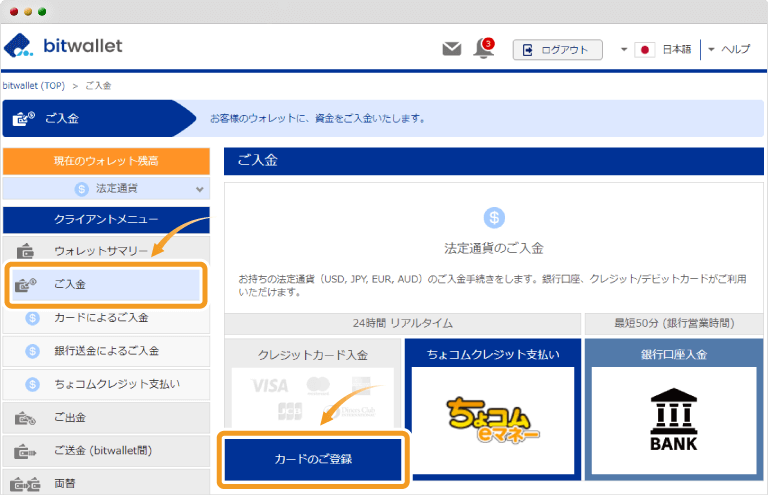Open ご送金 (bitwallet間) menu item
The height and width of the screenshot is (495, 768).
tap(106, 451)
